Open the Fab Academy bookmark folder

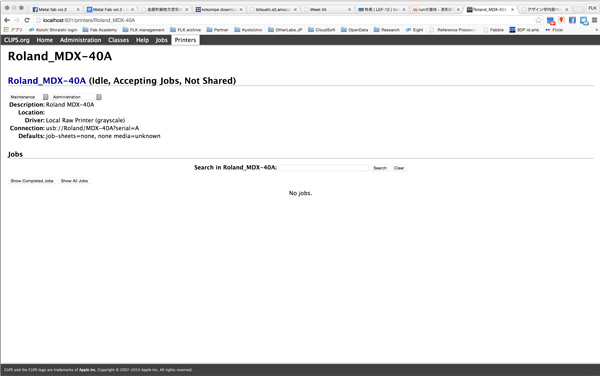(x=99, y=30)
